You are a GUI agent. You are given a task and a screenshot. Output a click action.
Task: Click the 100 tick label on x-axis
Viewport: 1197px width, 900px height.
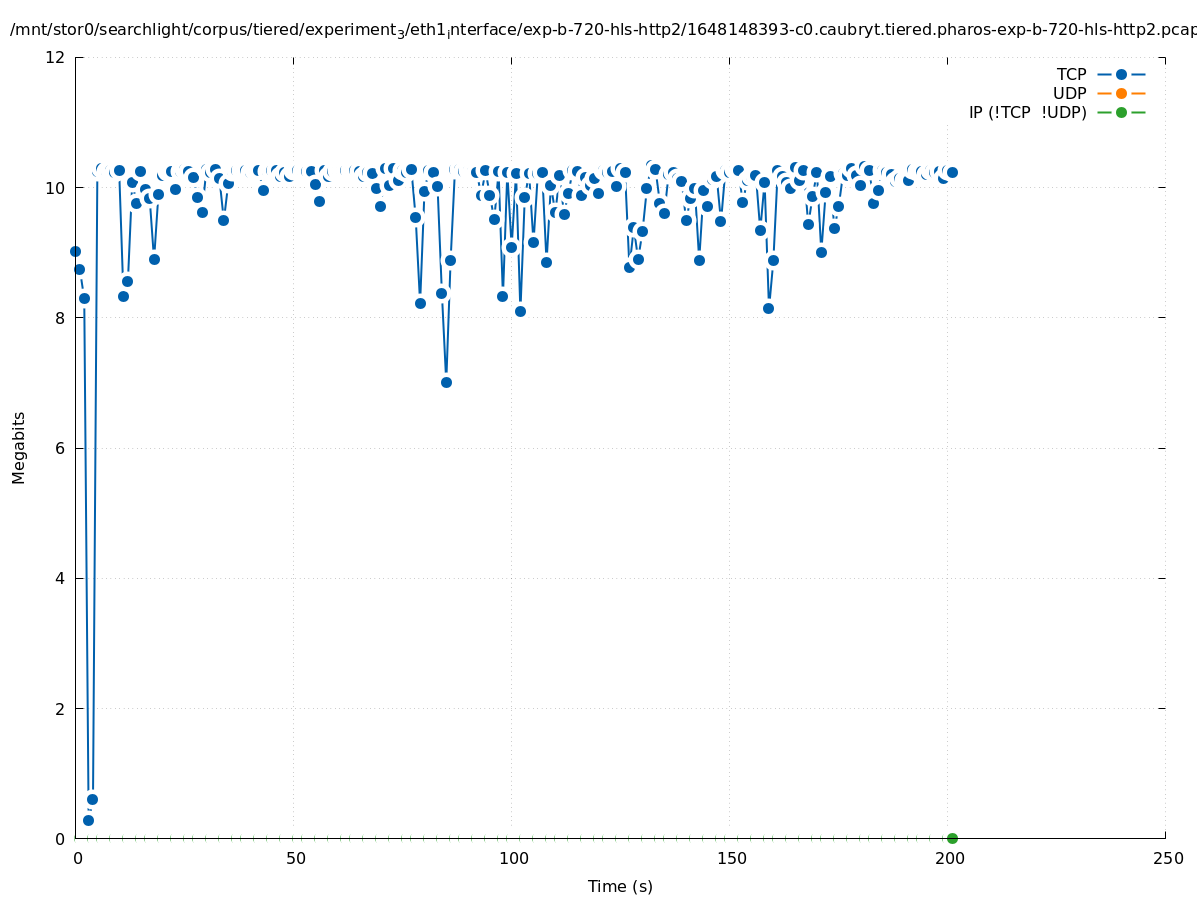pos(513,858)
